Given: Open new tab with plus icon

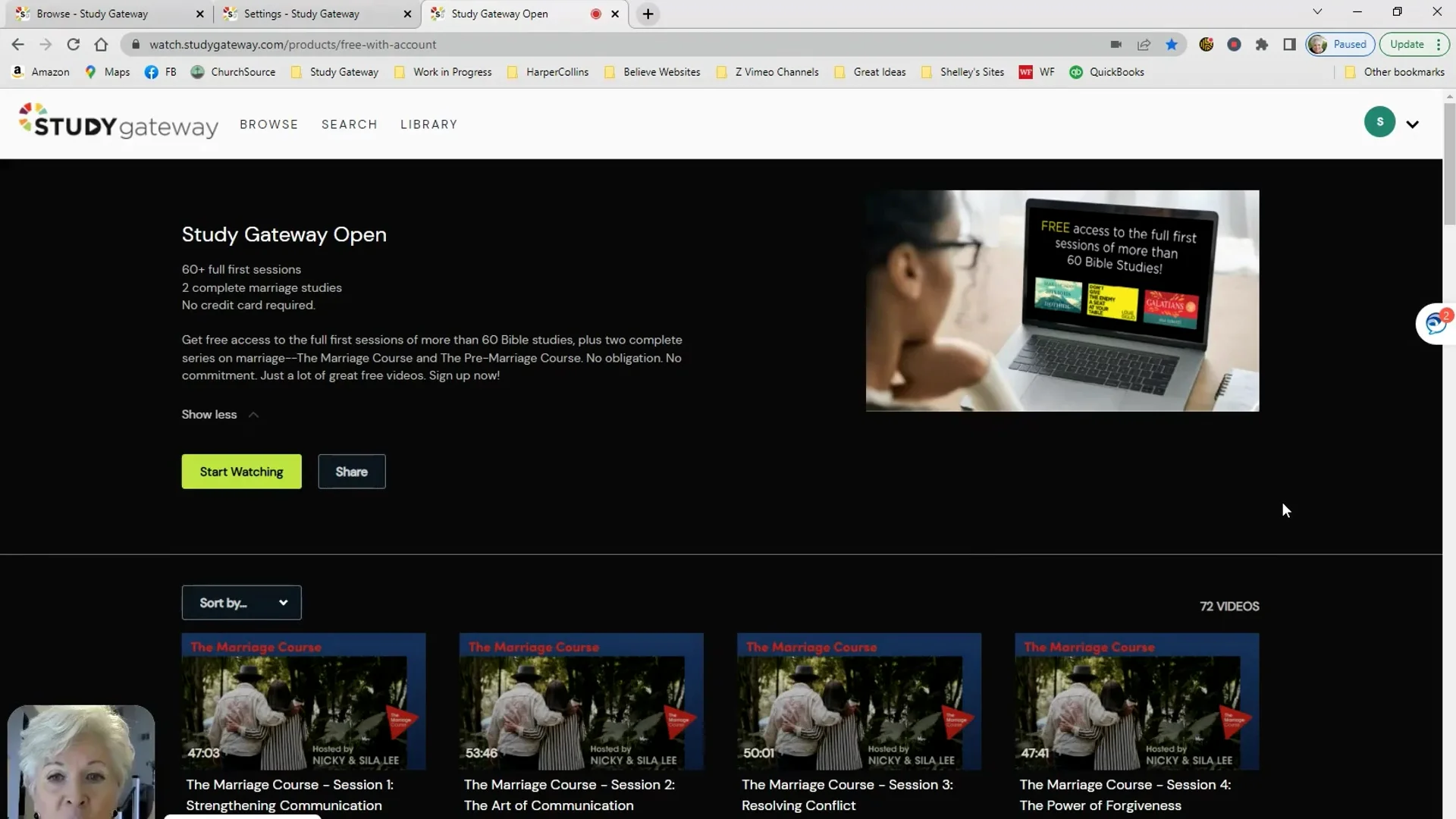Looking at the screenshot, I should 648,14.
